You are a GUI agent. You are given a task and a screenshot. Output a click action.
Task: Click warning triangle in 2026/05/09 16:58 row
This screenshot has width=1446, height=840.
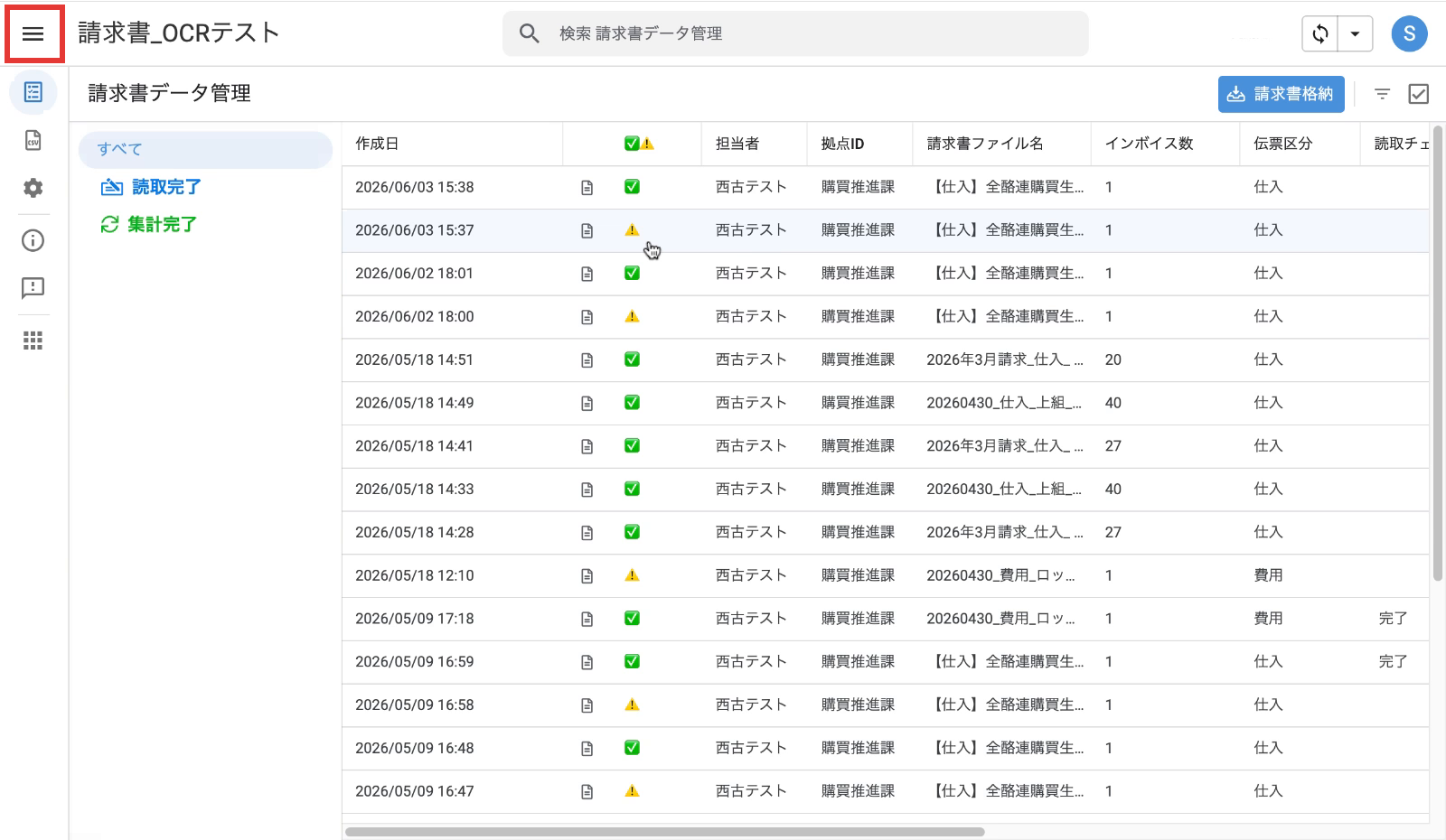[x=632, y=705]
